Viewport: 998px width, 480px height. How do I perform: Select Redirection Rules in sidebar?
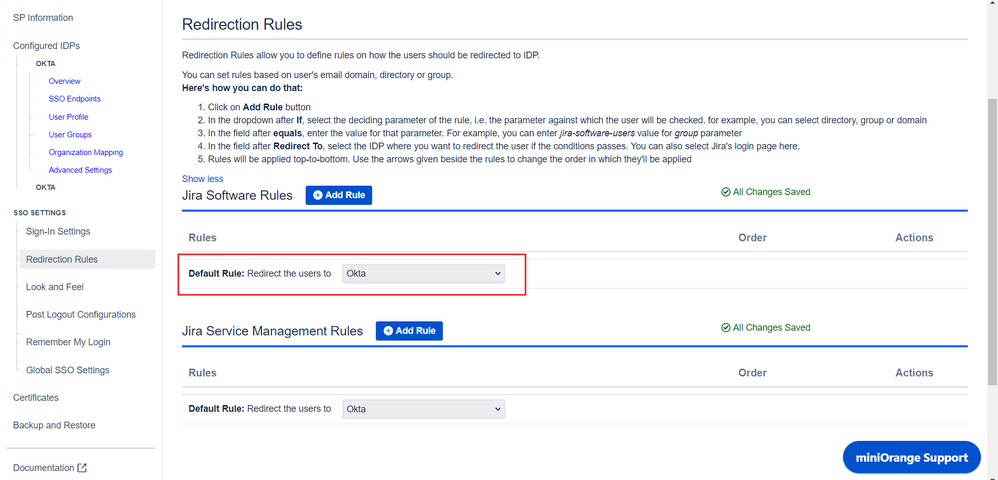click(x=87, y=259)
